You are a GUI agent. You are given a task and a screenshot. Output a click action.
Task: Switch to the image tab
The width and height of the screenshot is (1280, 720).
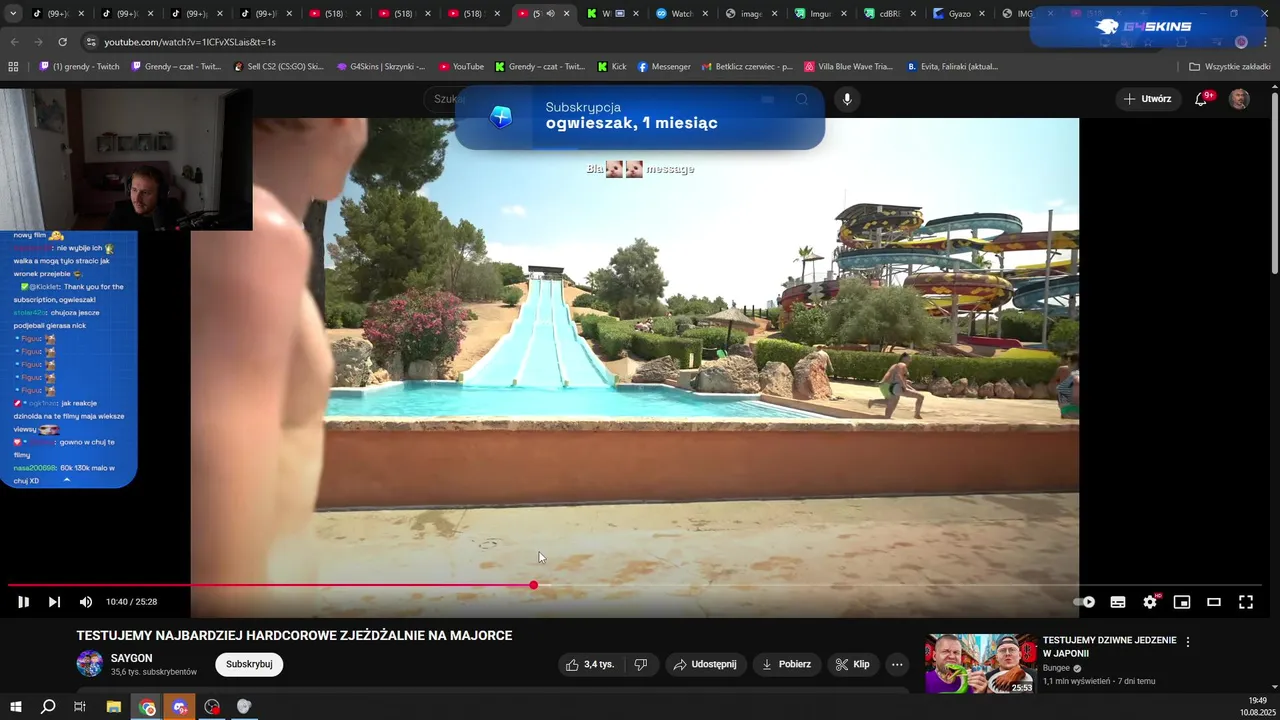click(752, 14)
